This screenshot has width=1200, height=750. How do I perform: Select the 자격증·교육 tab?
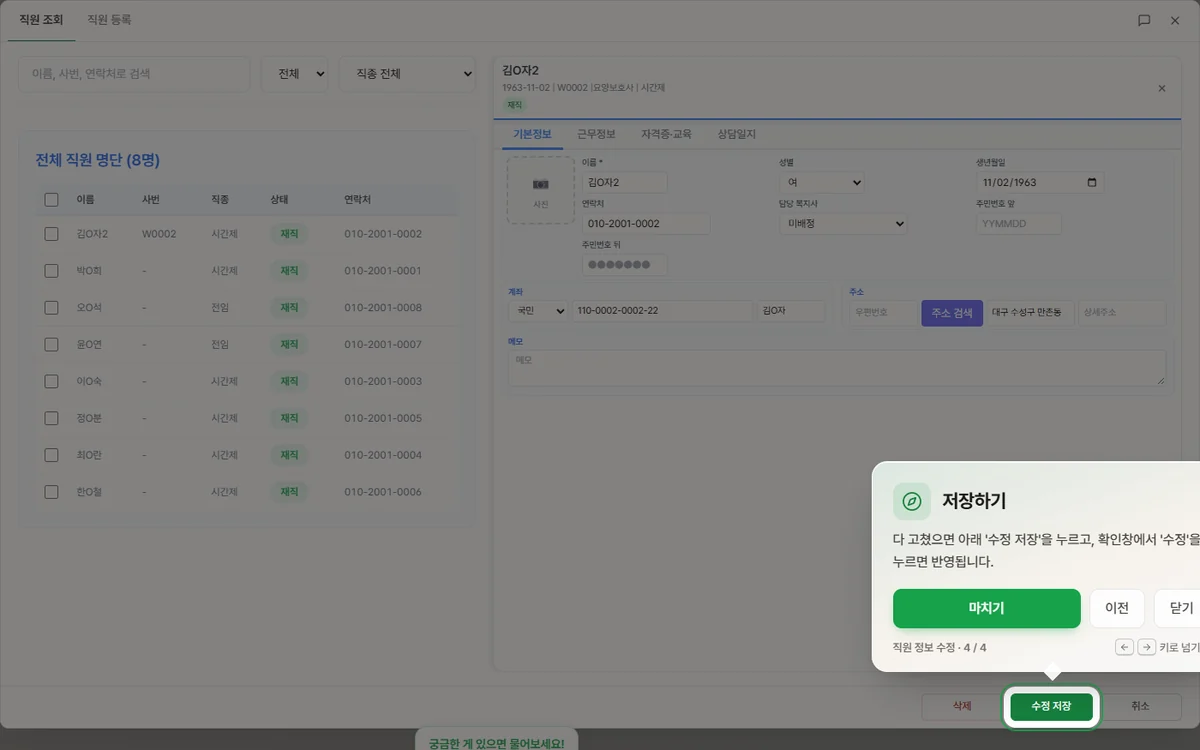pos(666,134)
